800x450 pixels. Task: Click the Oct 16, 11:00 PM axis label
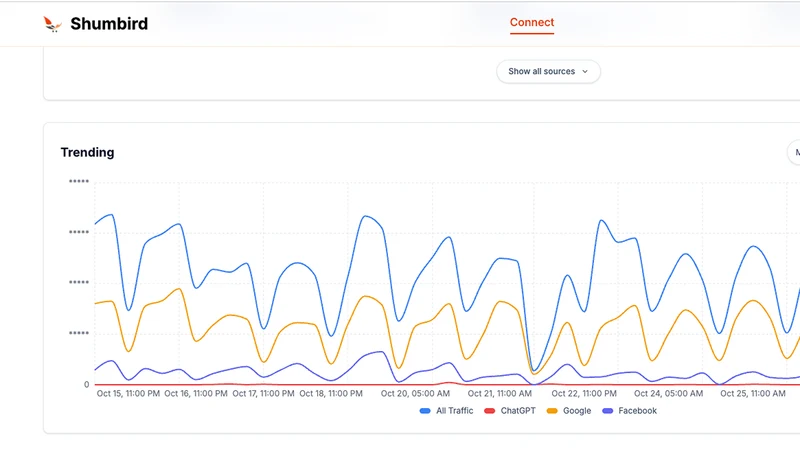point(196,393)
